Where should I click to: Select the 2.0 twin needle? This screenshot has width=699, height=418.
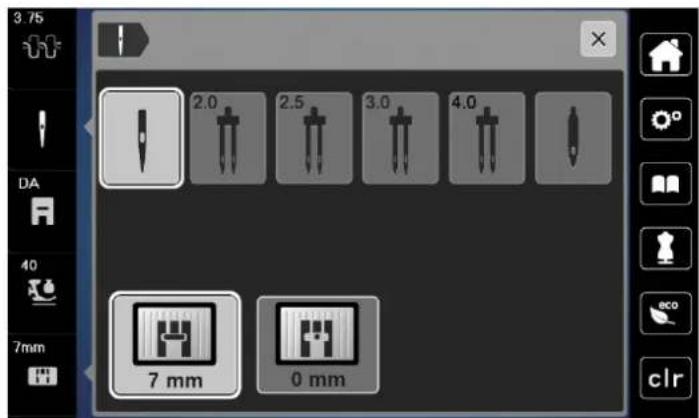coord(228,138)
